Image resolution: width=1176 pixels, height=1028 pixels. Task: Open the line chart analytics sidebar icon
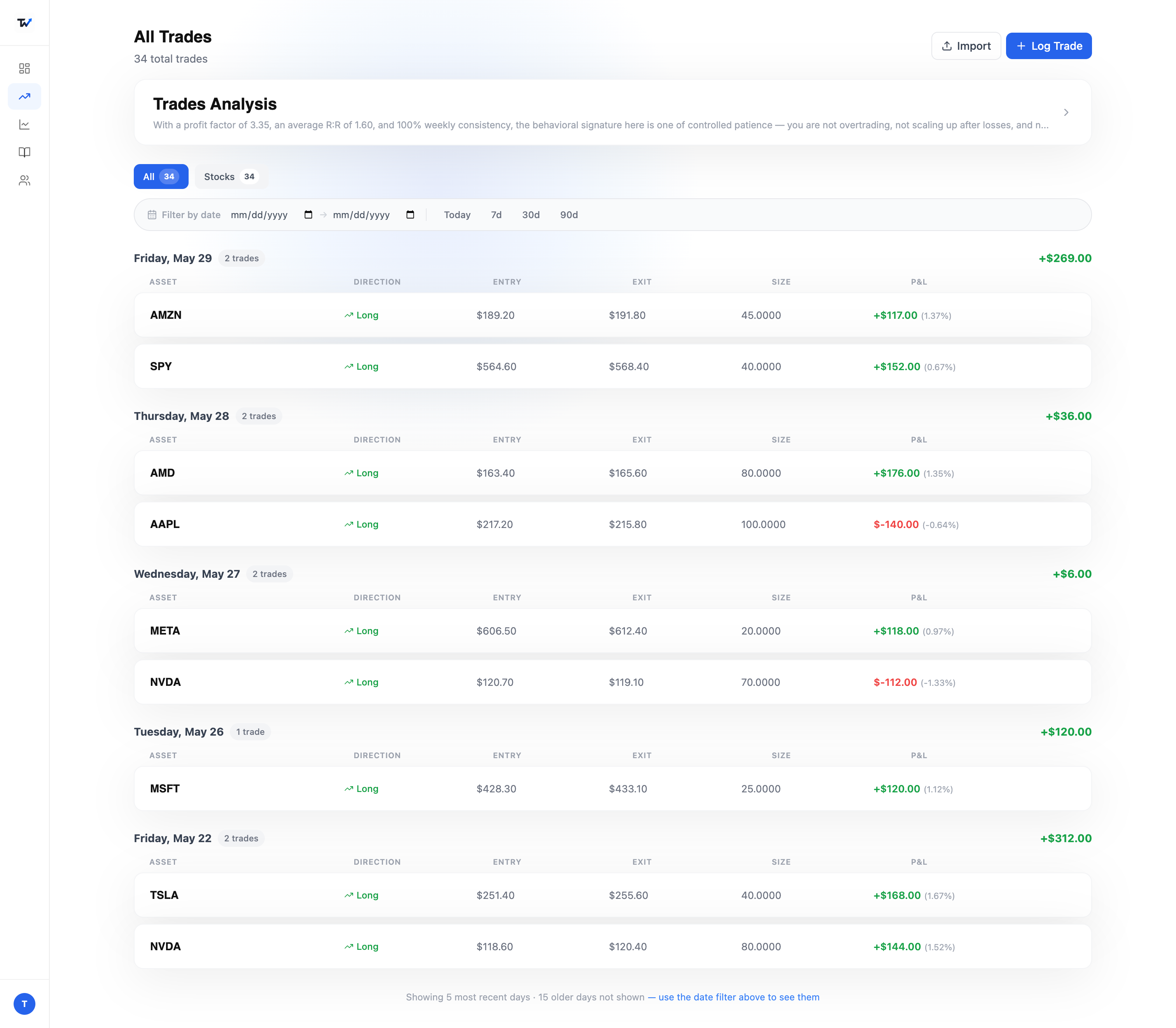tap(24, 124)
